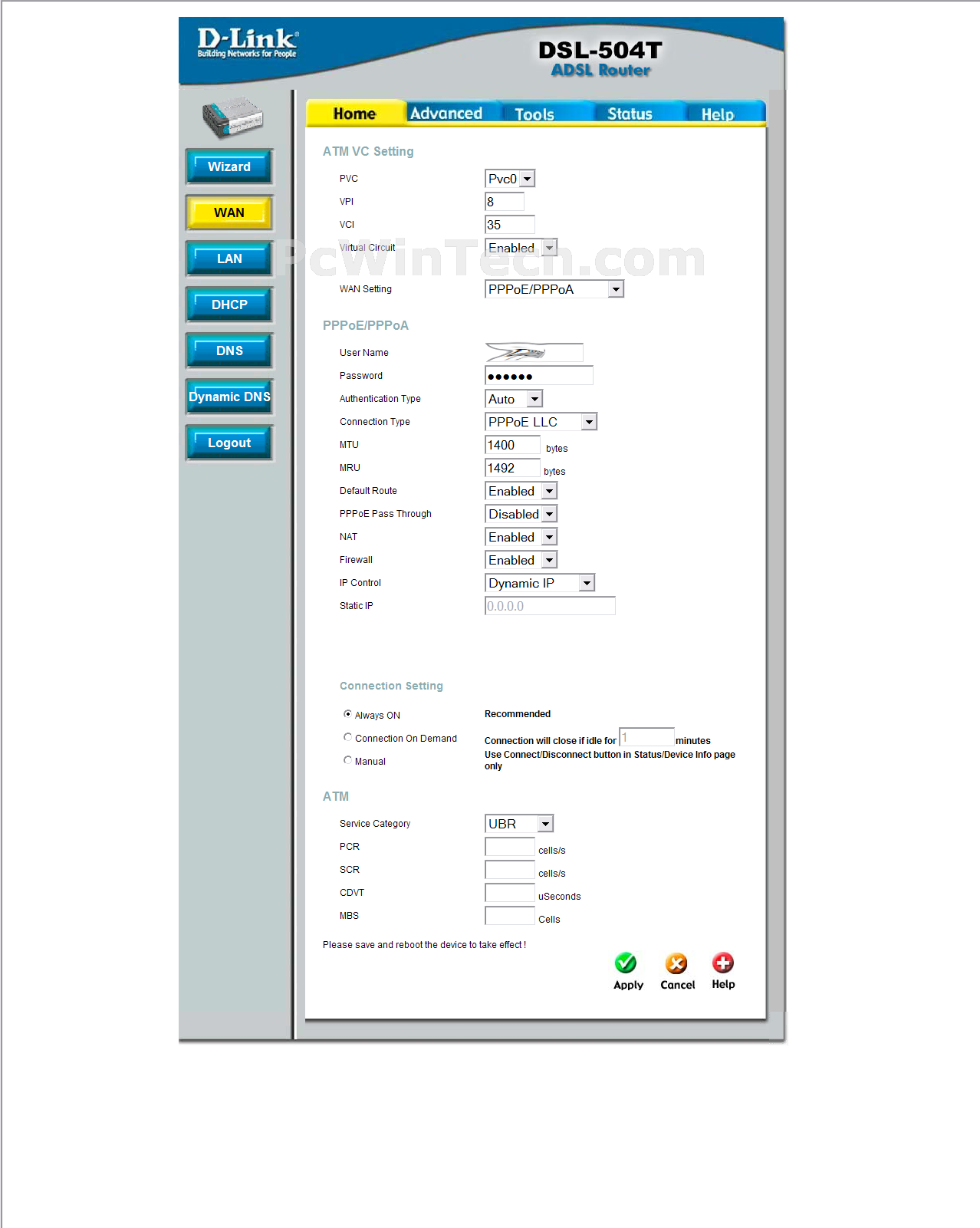Click the MBS input field
980x1228 pixels.
click(x=510, y=916)
